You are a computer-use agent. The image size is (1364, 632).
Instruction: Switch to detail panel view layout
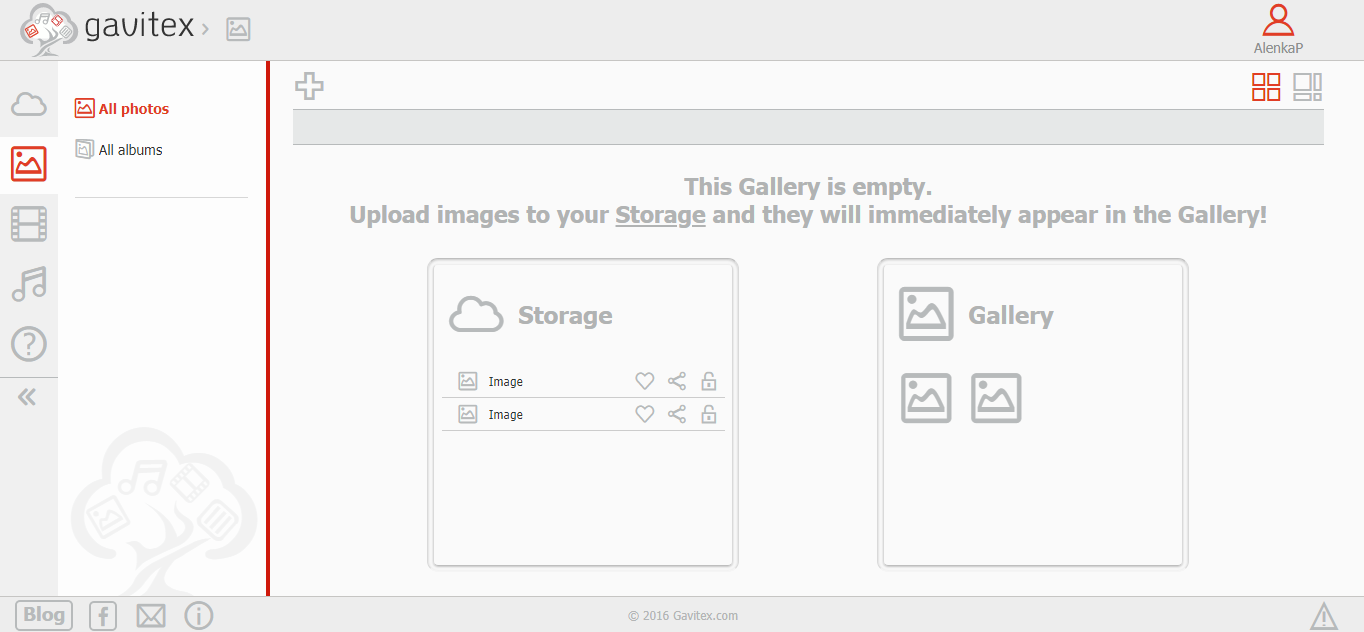(1308, 87)
